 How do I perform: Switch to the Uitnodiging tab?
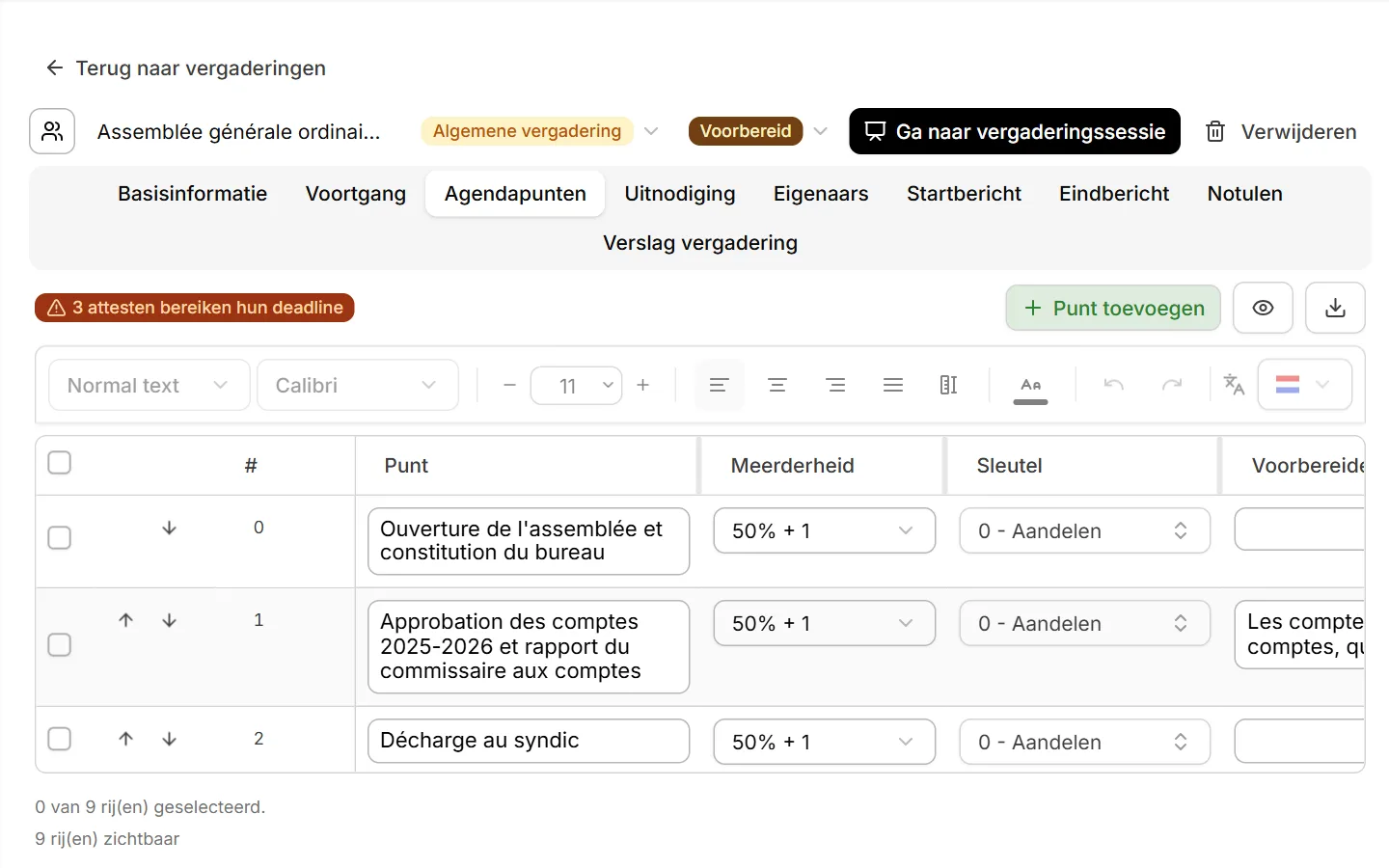680,194
